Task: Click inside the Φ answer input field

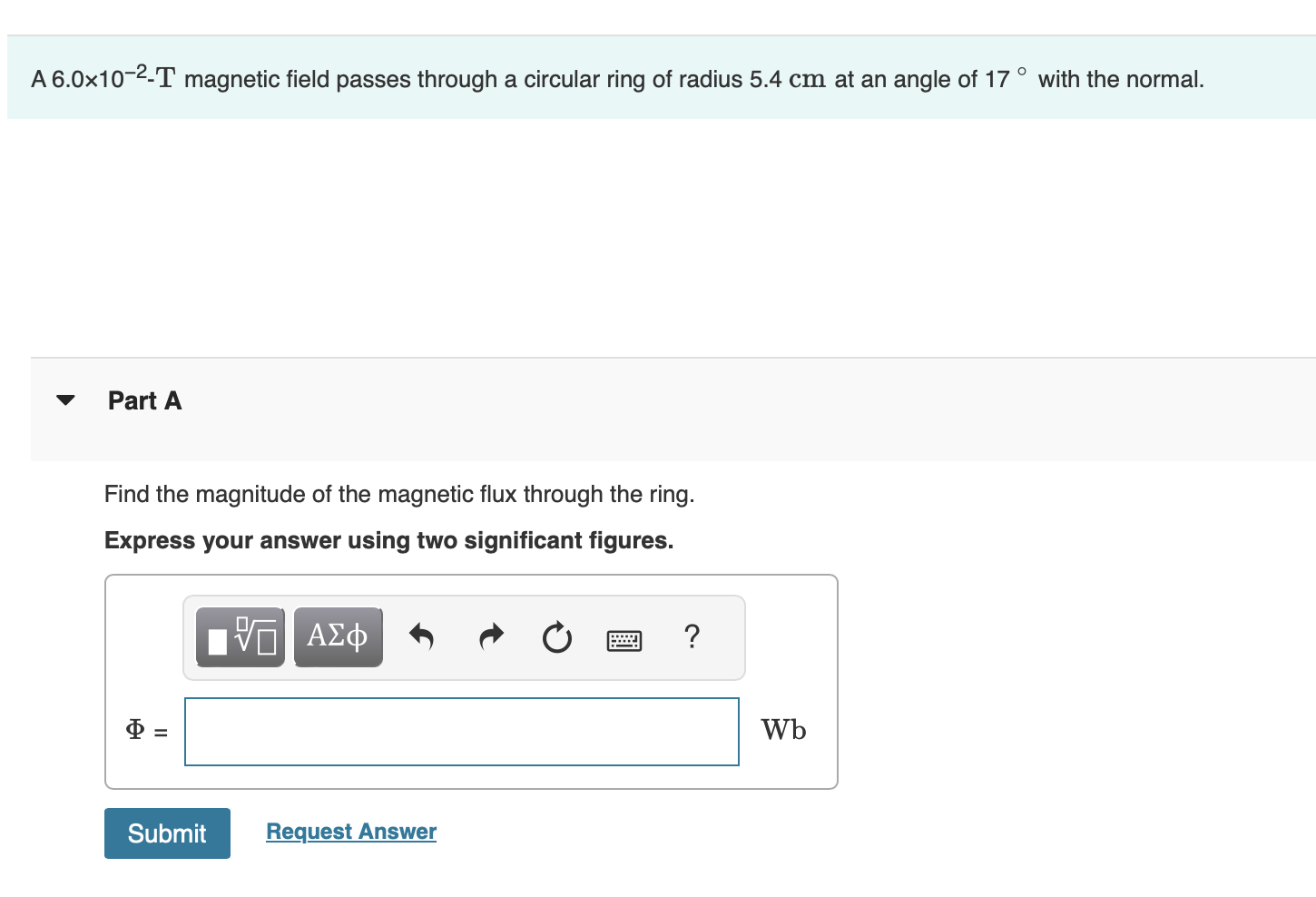Action: 461,731
